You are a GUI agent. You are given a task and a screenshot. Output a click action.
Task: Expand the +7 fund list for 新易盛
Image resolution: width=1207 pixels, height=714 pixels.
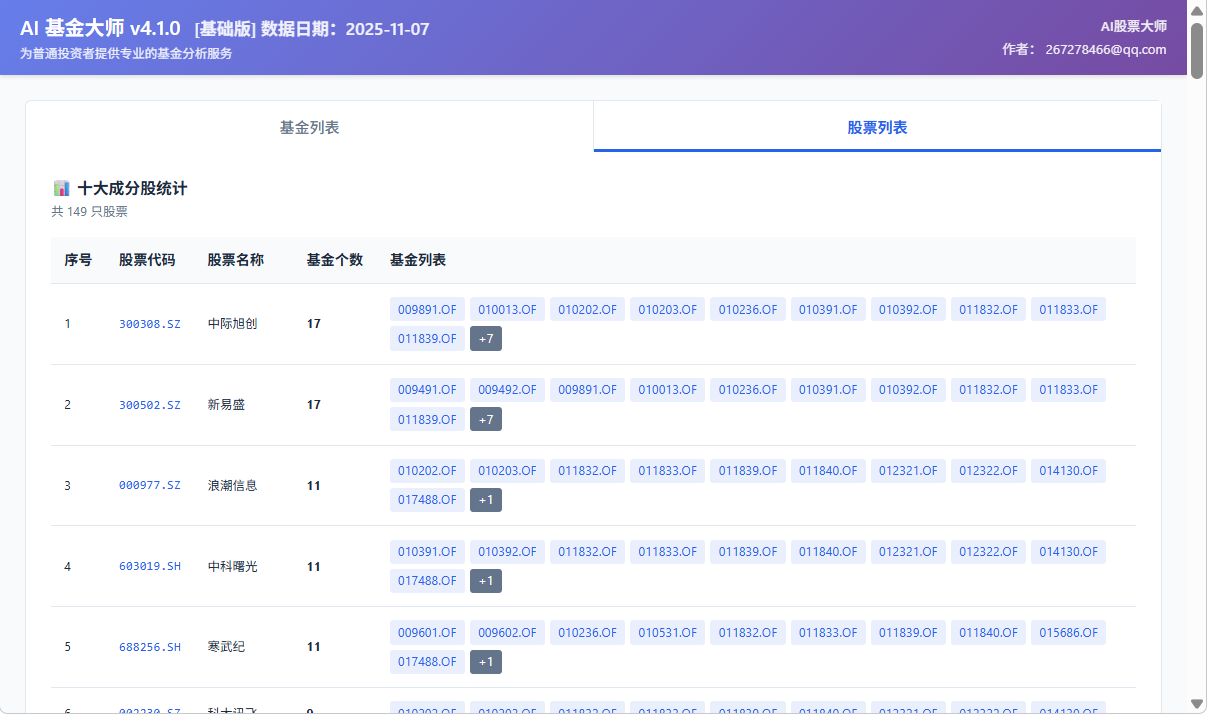[485, 419]
